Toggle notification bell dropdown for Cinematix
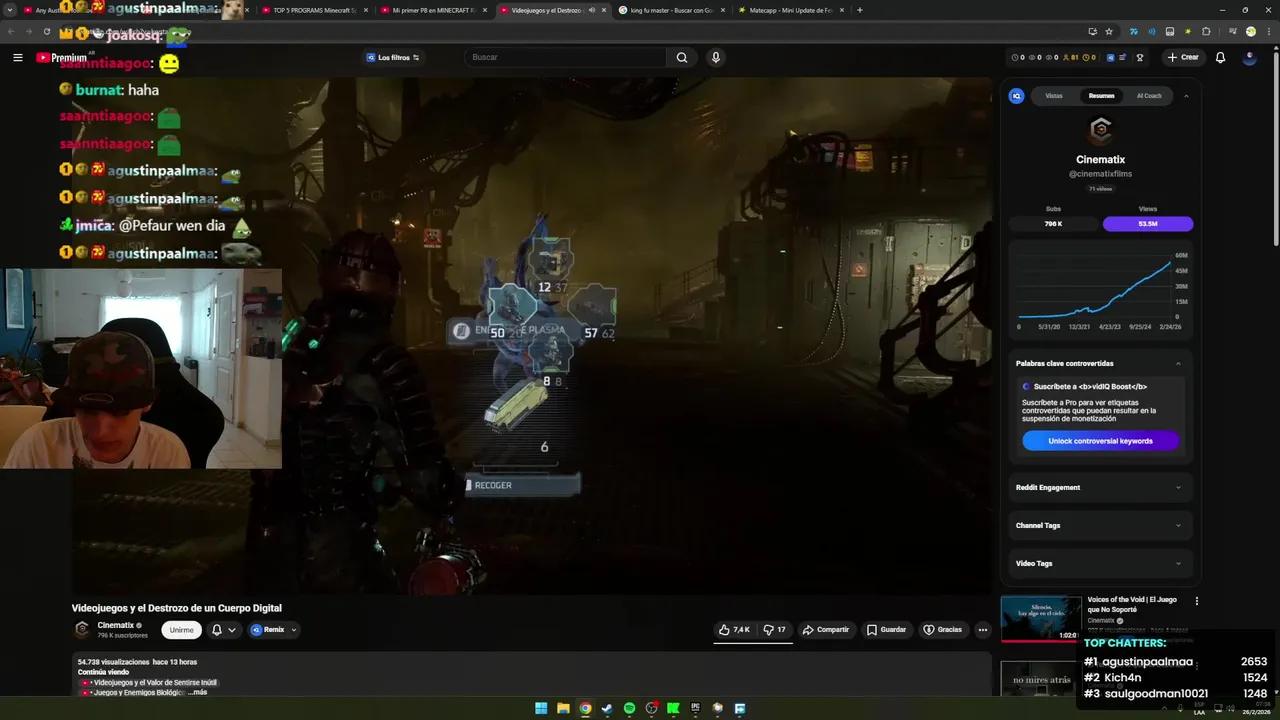The width and height of the screenshot is (1280, 720). (x=223, y=630)
